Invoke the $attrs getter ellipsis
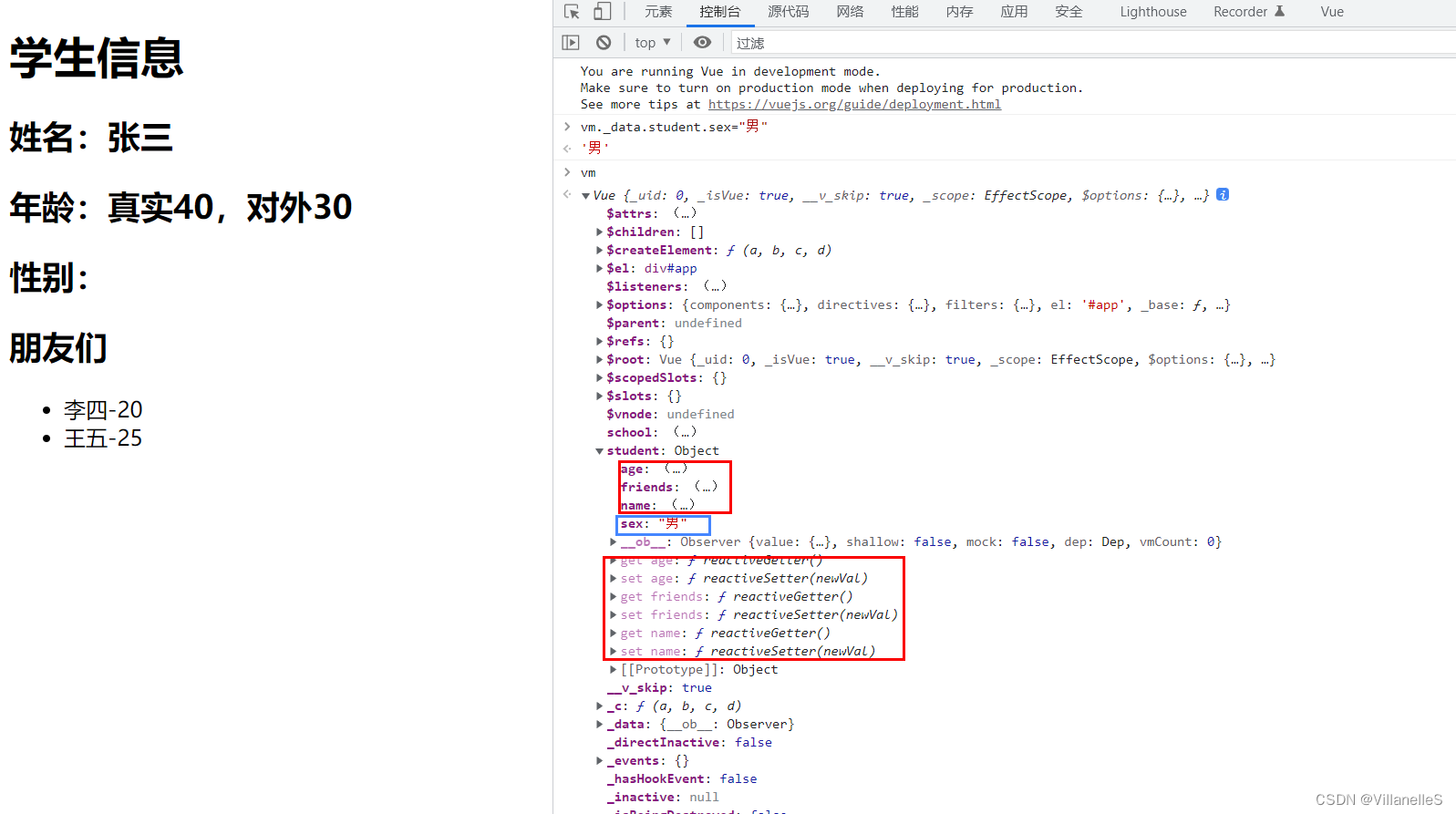Viewport: 1456px width, 814px height. [685, 213]
